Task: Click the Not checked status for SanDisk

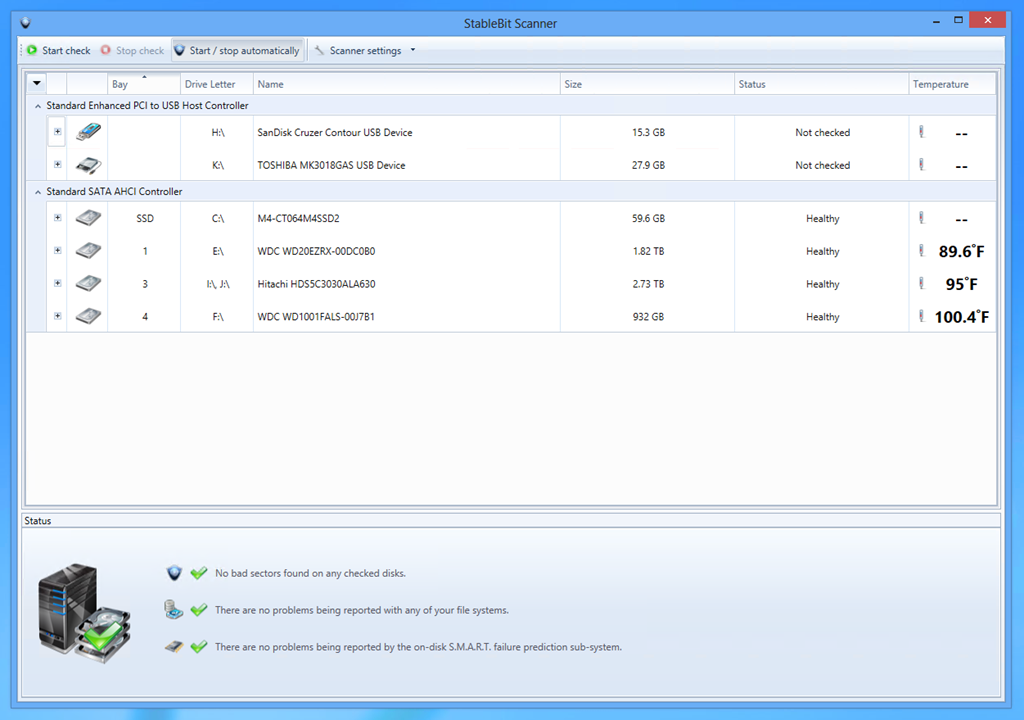Action: click(822, 133)
